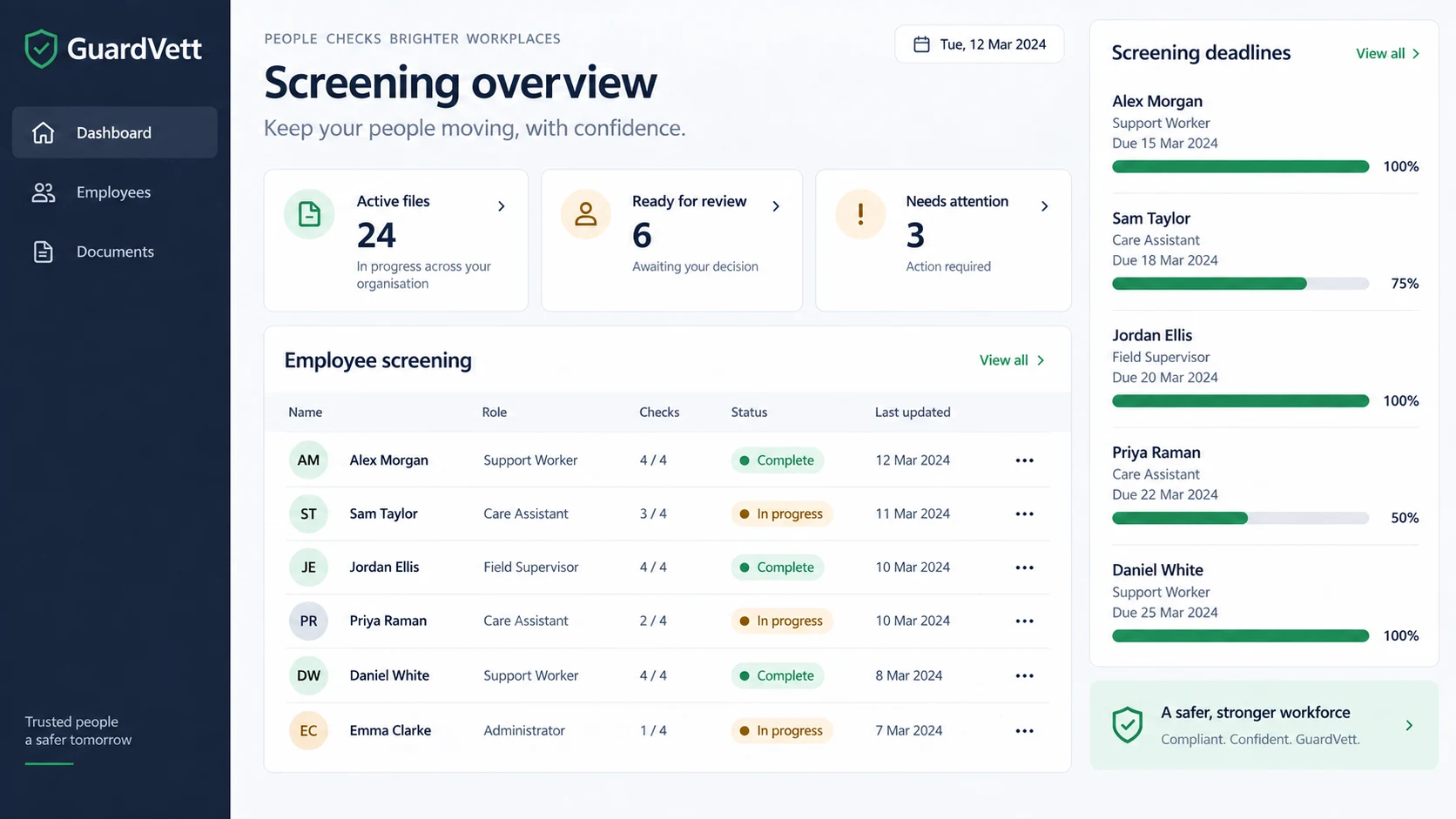This screenshot has width=1456, height=819.
Task: Click the Complete badge for Jordan Ellis
Action: [777, 567]
